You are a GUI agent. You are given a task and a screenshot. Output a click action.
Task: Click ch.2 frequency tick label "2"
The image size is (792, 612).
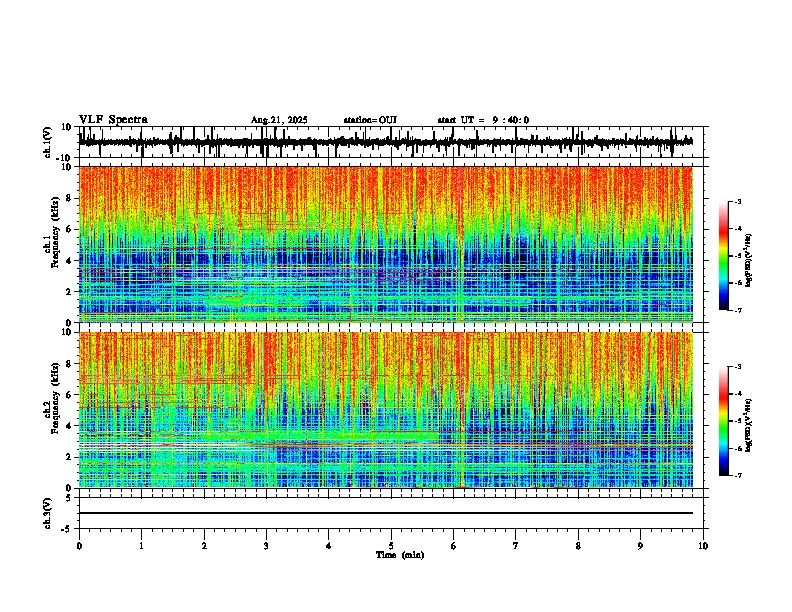pos(69,457)
